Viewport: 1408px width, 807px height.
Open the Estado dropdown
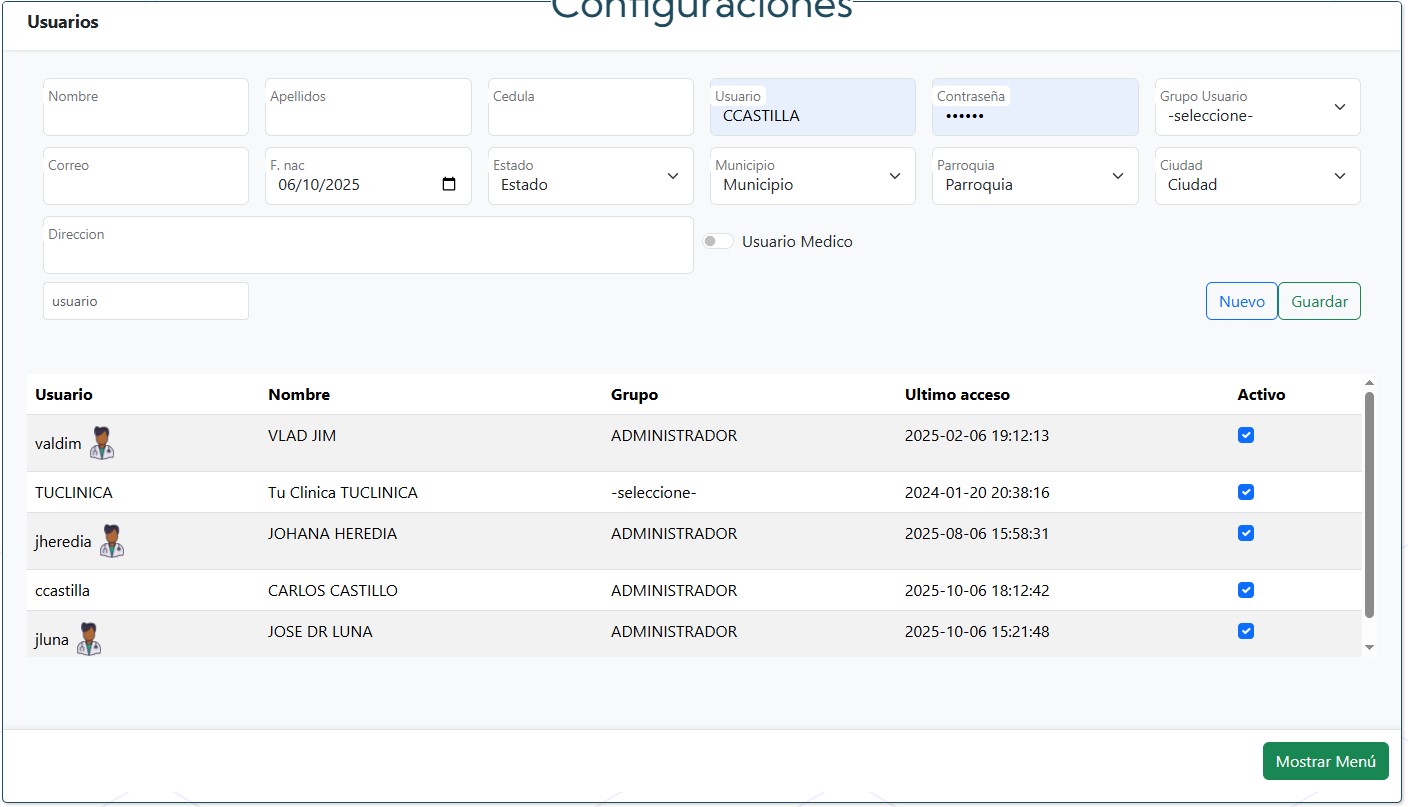click(x=590, y=176)
